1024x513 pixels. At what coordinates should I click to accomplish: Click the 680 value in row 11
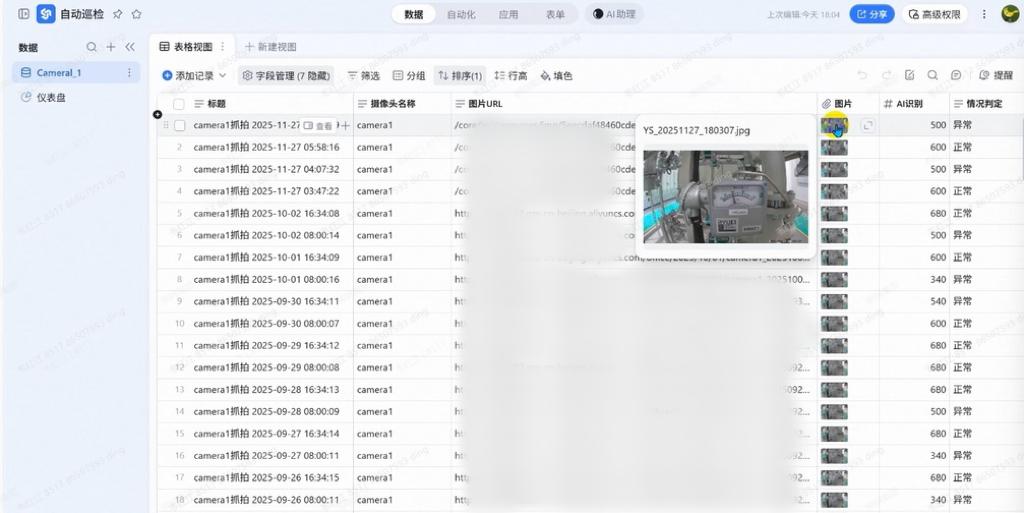coord(938,345)
